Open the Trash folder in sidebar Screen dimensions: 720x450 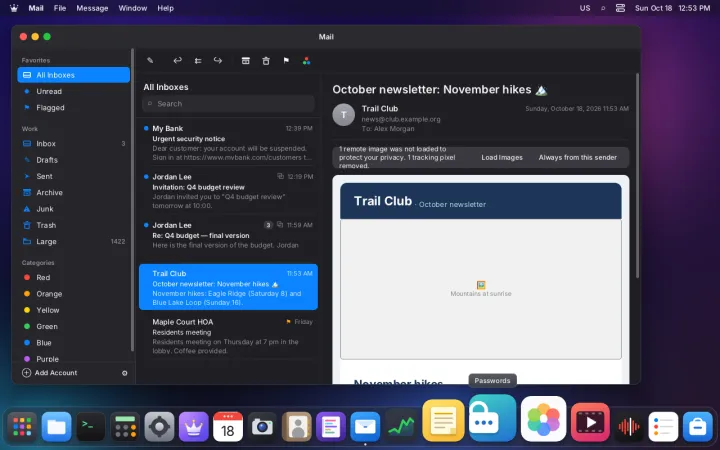(x=73, y=225)
